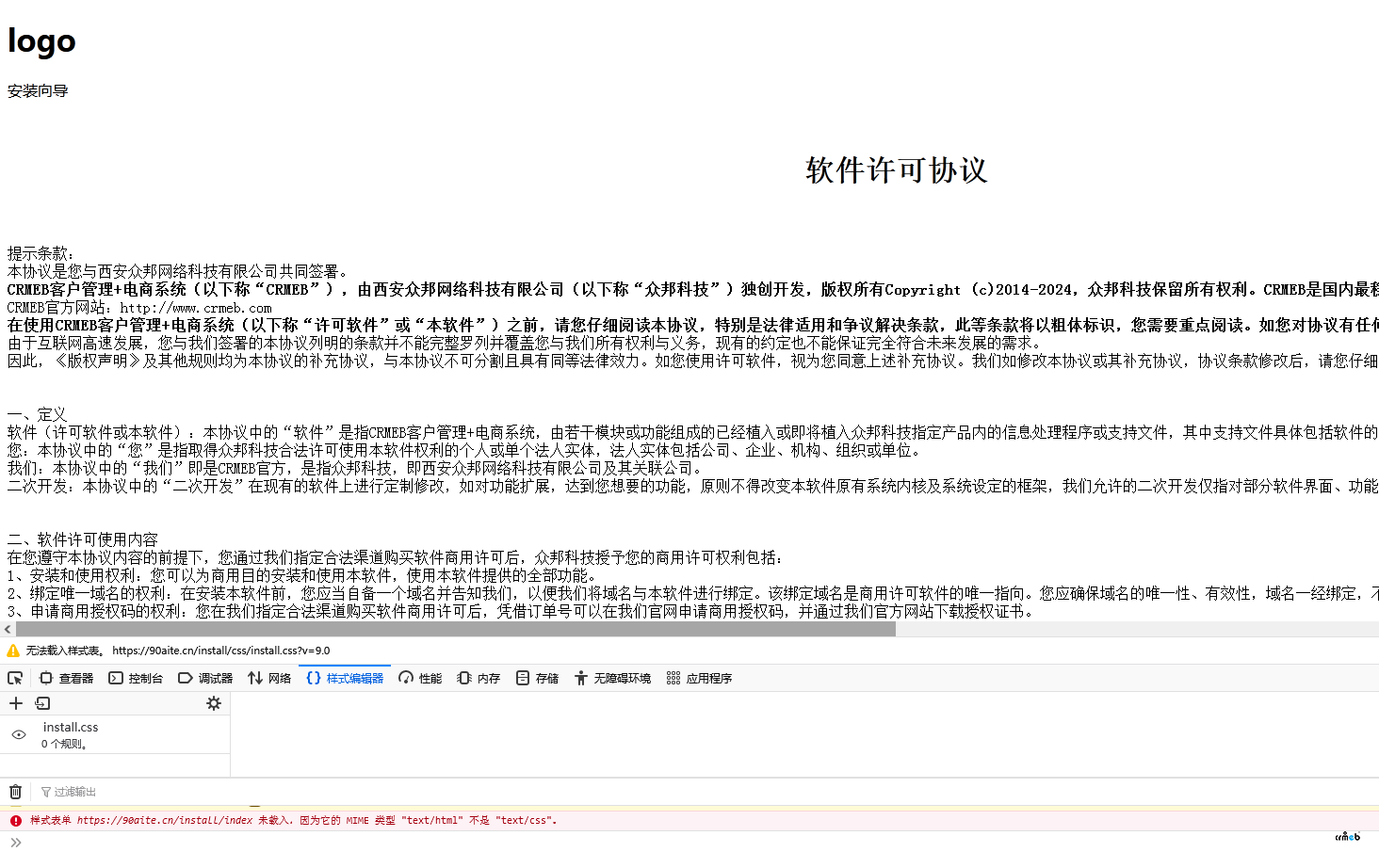Image resolution: width=1379 pixels, height=868 pixels.
Task: Click the 提示条款 line
Action: coord(41,253)
